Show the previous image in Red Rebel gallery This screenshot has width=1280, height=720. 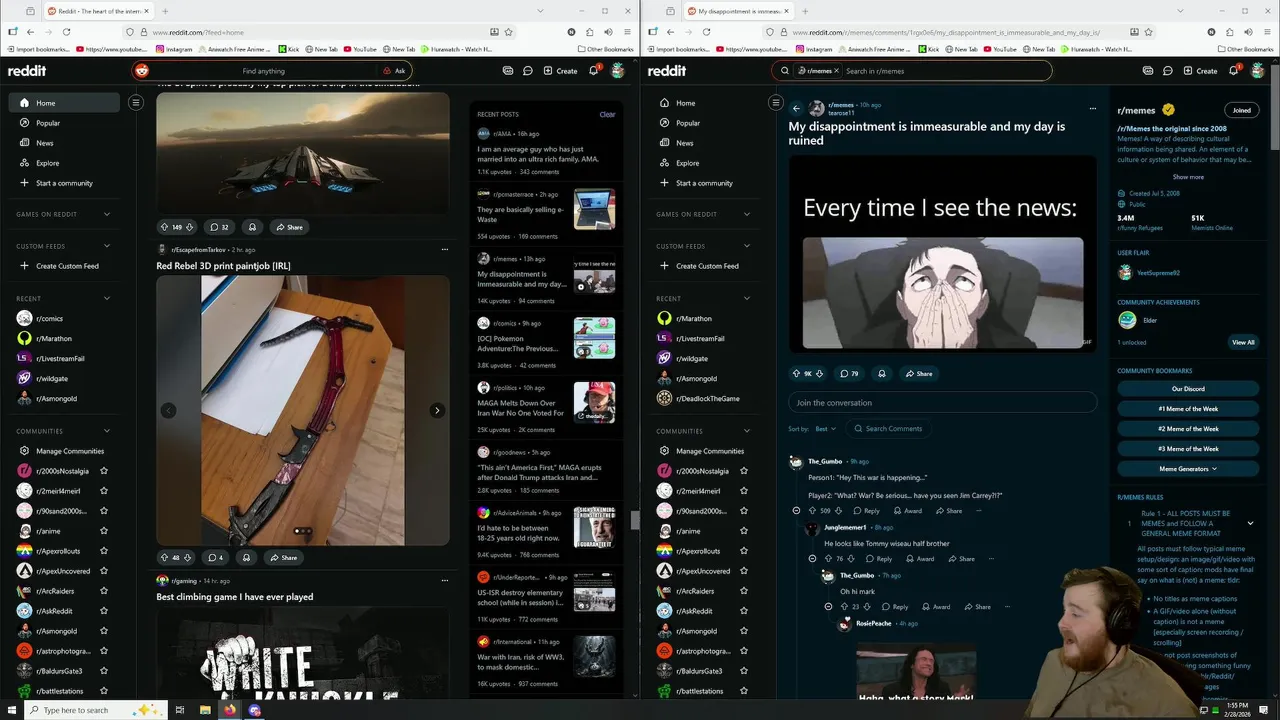[x=168, y=410]
